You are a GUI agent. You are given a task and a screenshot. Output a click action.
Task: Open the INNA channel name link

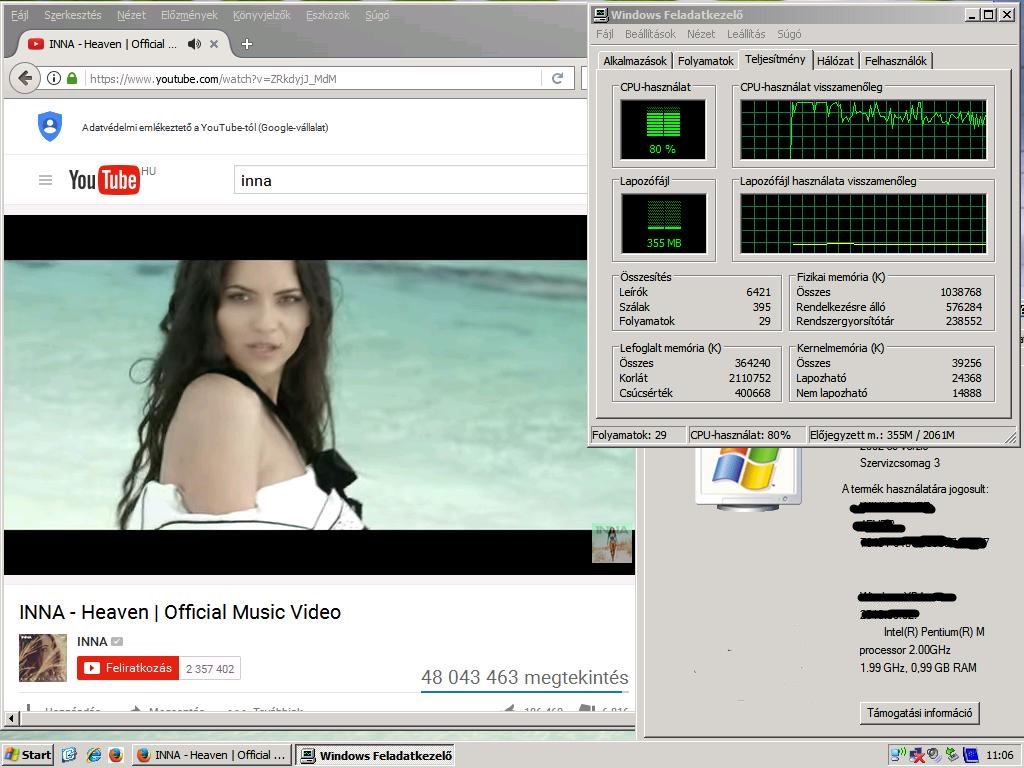[92, 641]
